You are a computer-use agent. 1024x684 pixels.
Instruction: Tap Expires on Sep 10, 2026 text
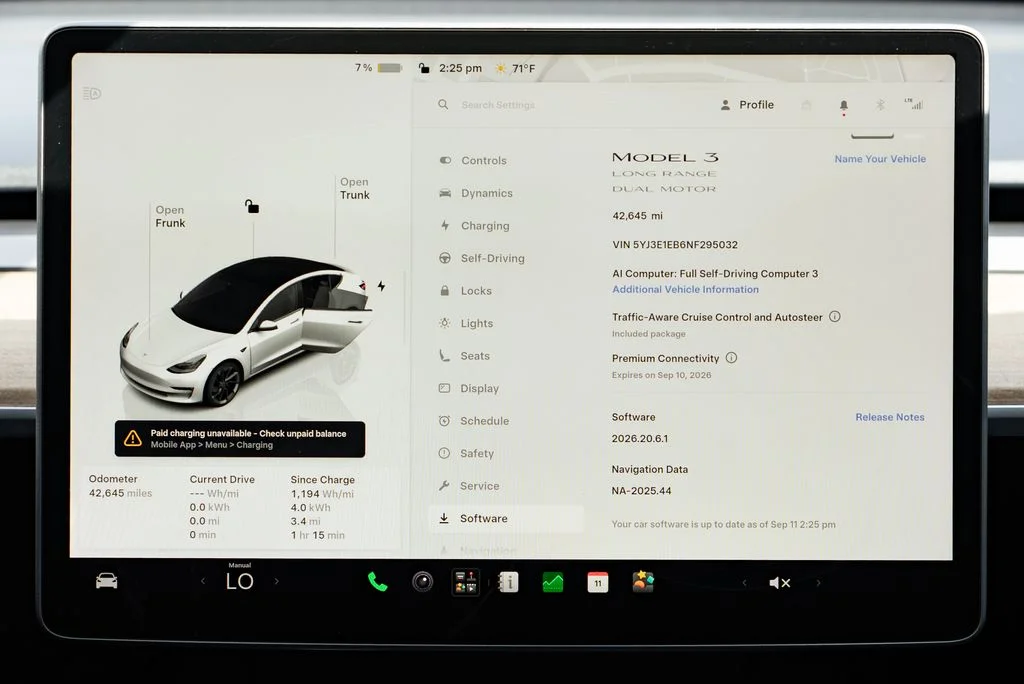click(x=662, y=375)
